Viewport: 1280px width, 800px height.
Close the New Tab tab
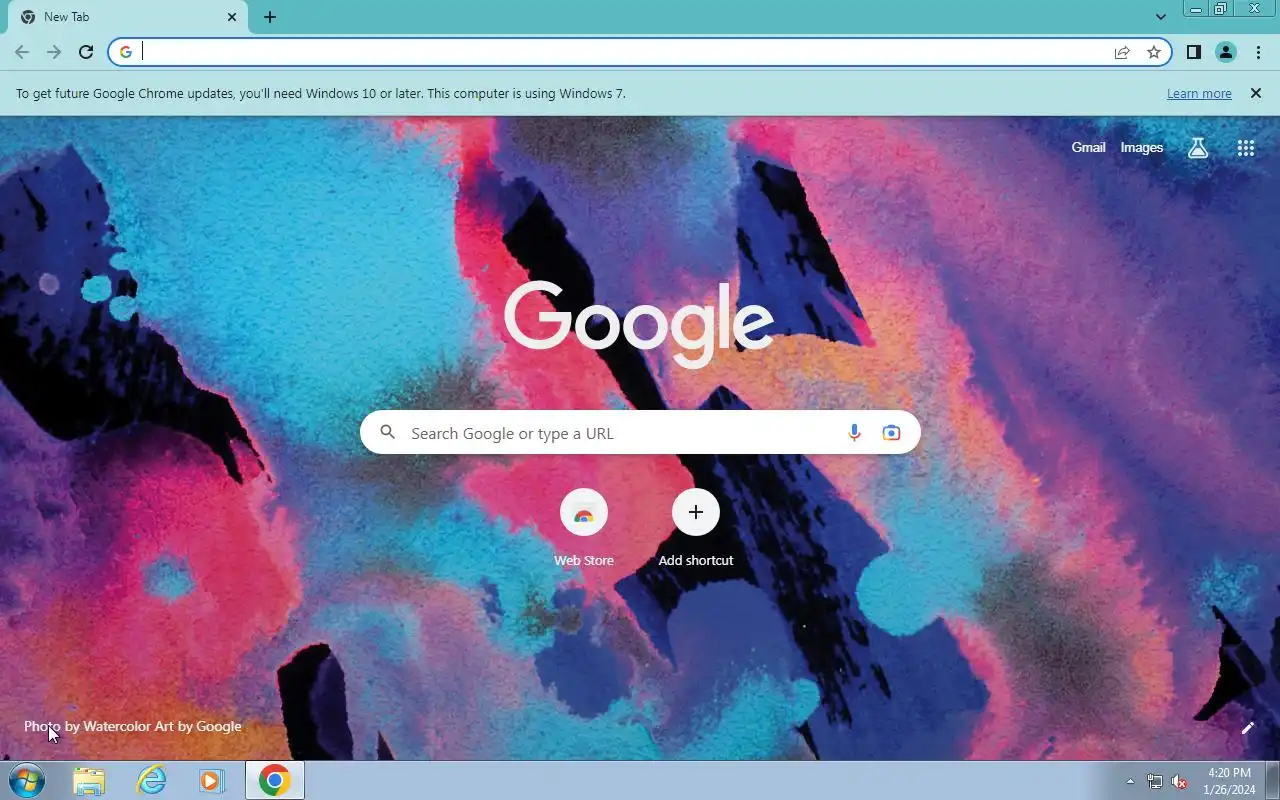pyautogui.click(x=232, y=17)
